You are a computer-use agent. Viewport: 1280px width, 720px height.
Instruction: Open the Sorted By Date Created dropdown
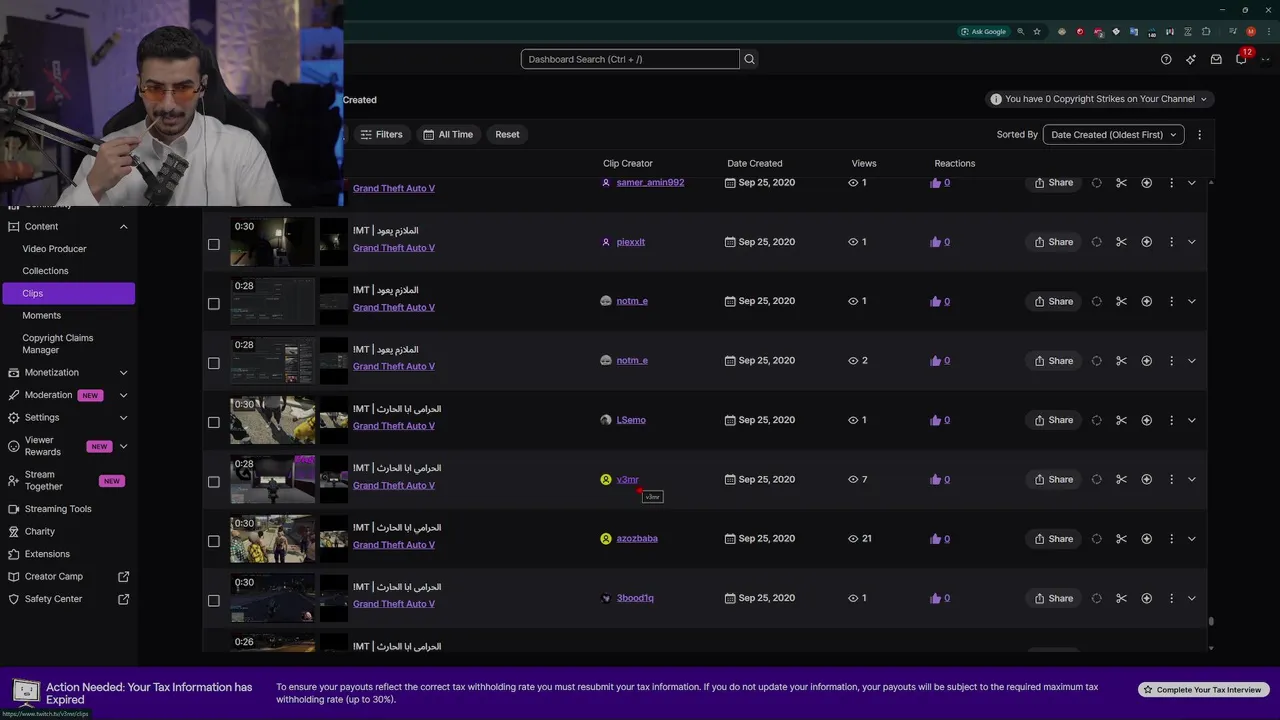[x=1113, y=134]
